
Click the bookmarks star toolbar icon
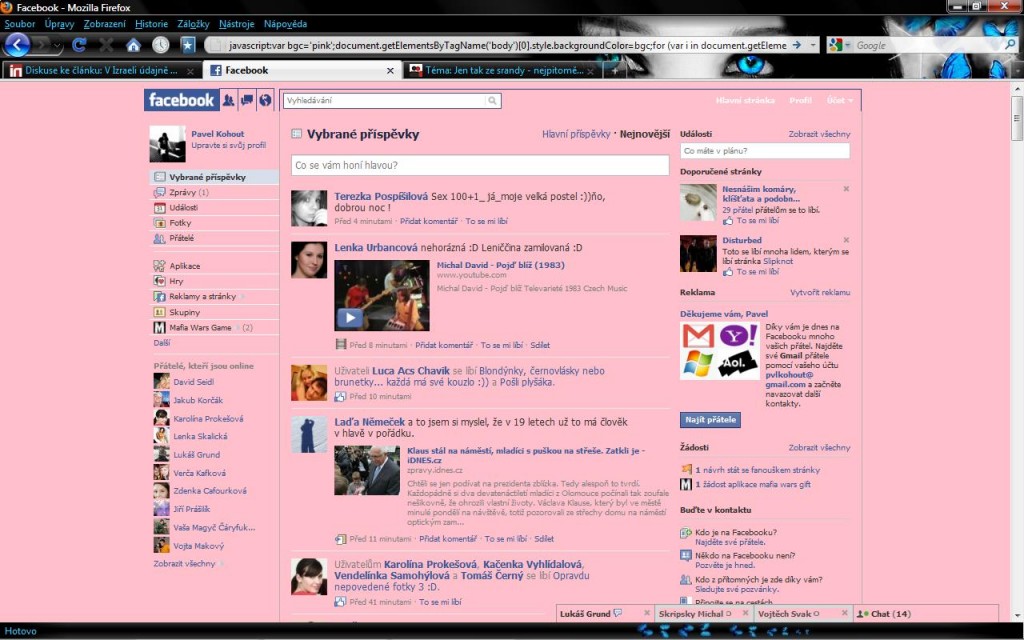coord(188,45)
